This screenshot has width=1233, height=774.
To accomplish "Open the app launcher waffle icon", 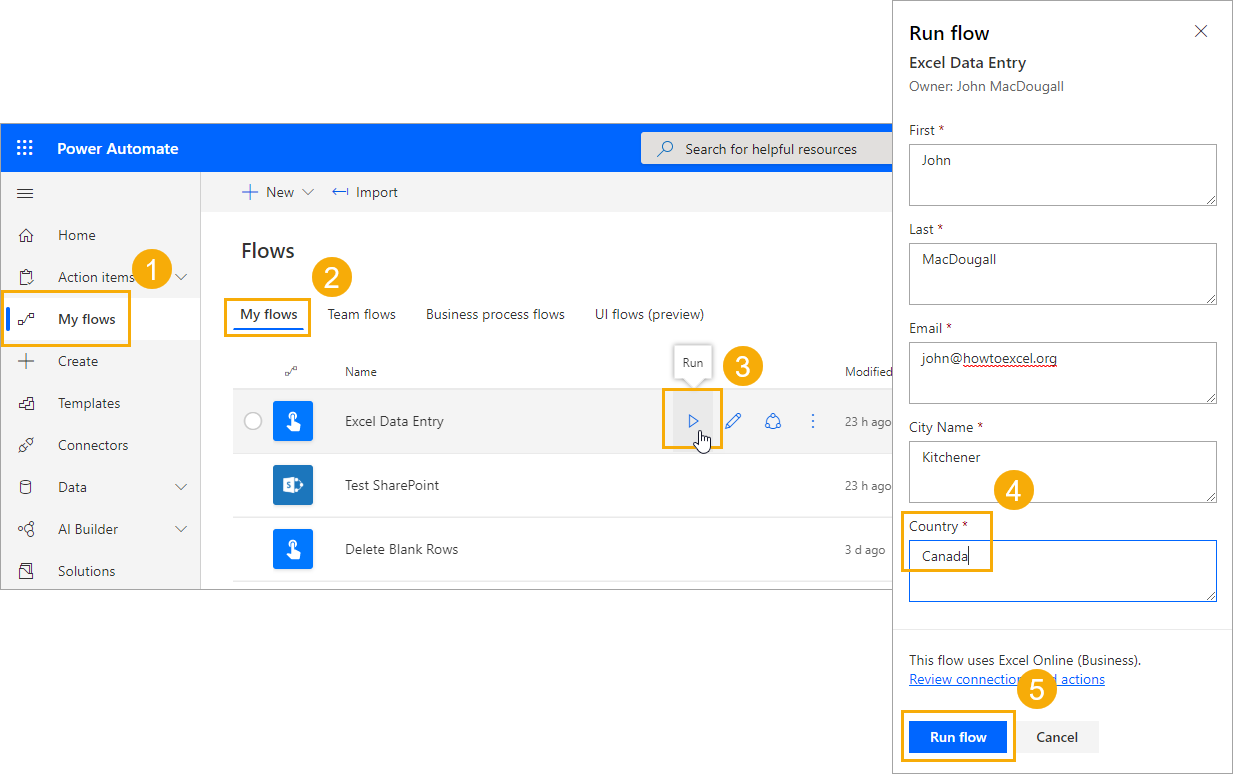I will pyautogui.click(x=25, y=148).
